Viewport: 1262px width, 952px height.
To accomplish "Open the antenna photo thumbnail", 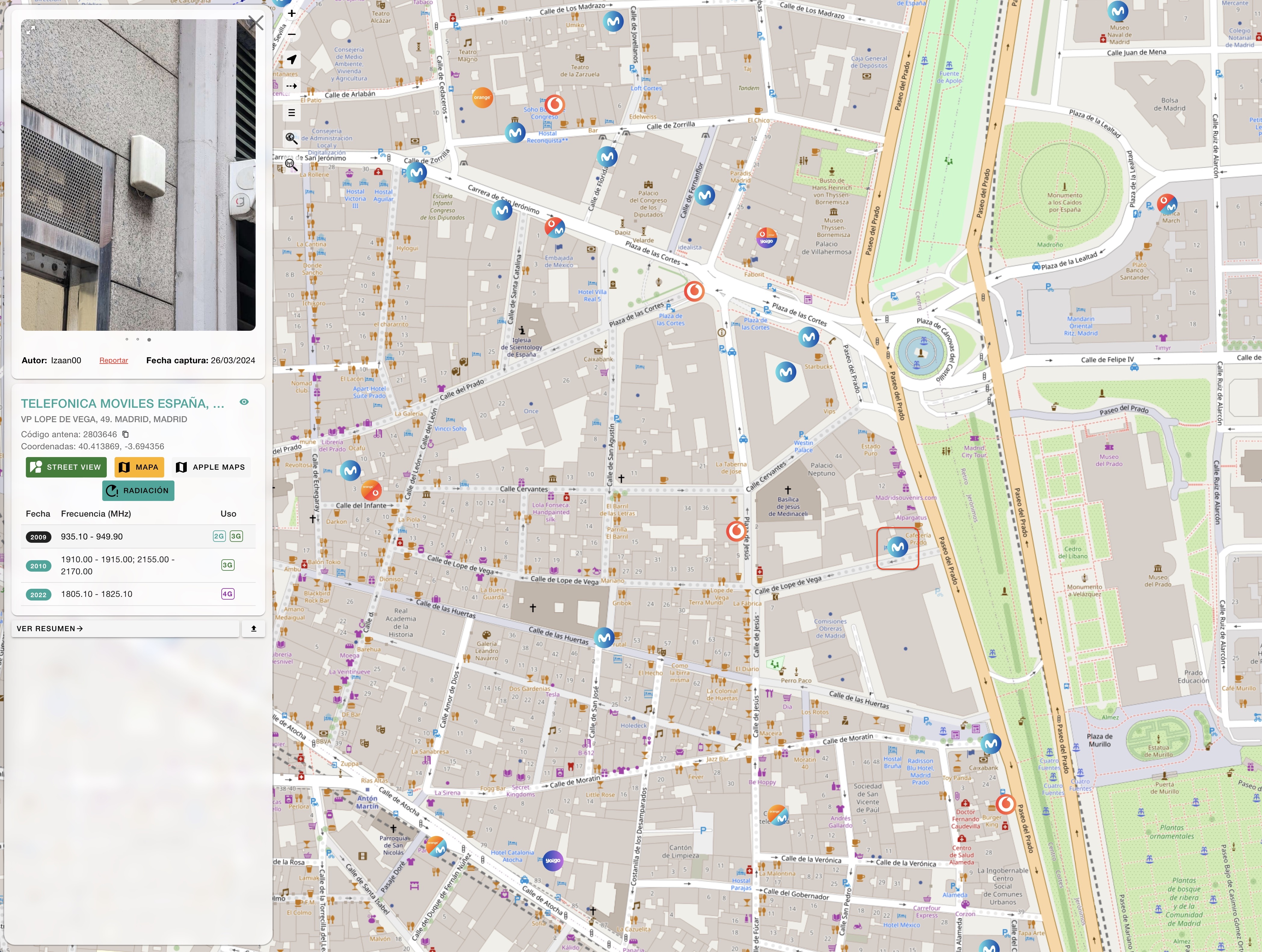I will click(x=138, y=175).
